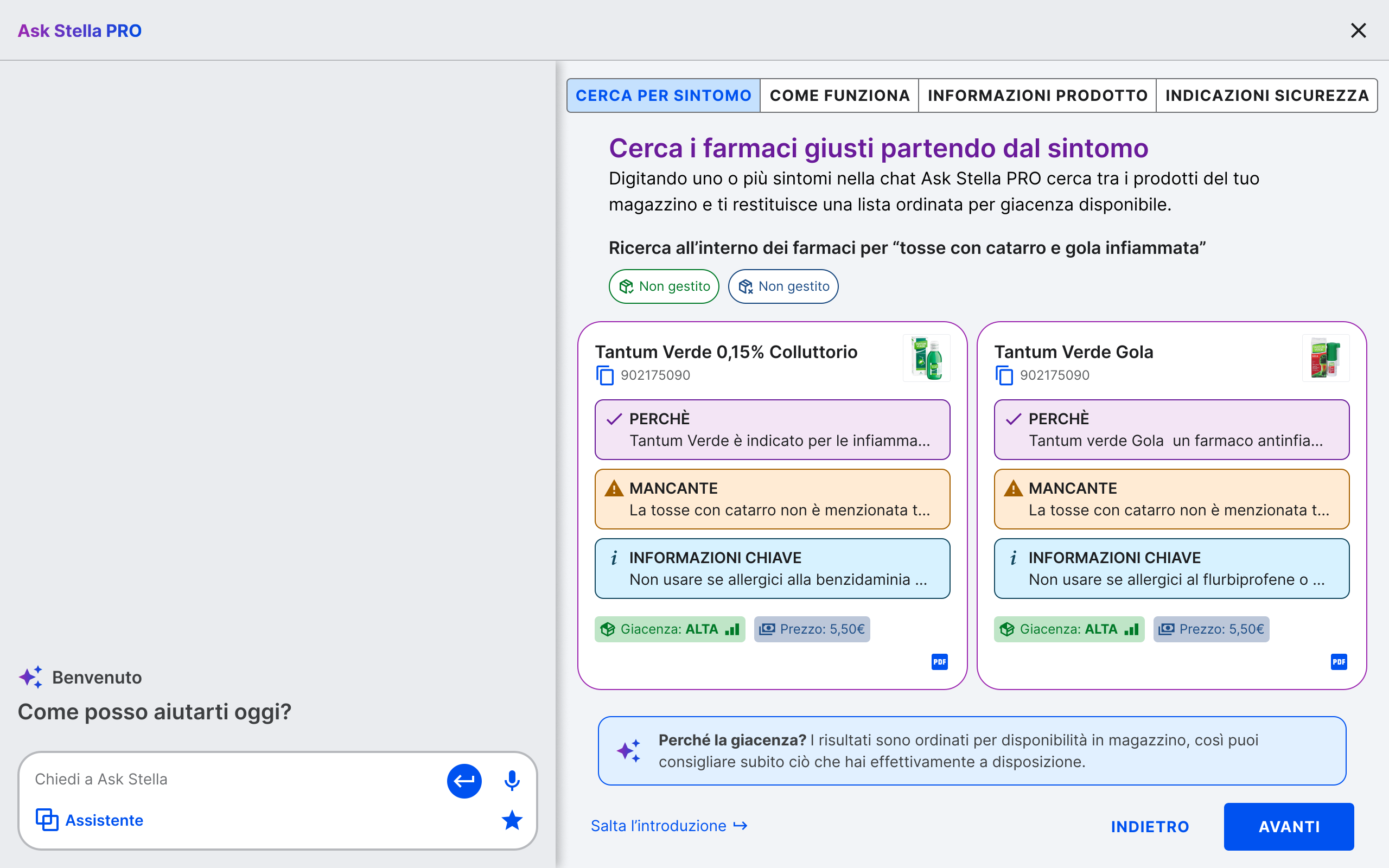This screenshot has width=1389, height=868.
Task: Expand PERCHÈ box of Tantum Verde Colluttorio
Action: pos(773,430)
